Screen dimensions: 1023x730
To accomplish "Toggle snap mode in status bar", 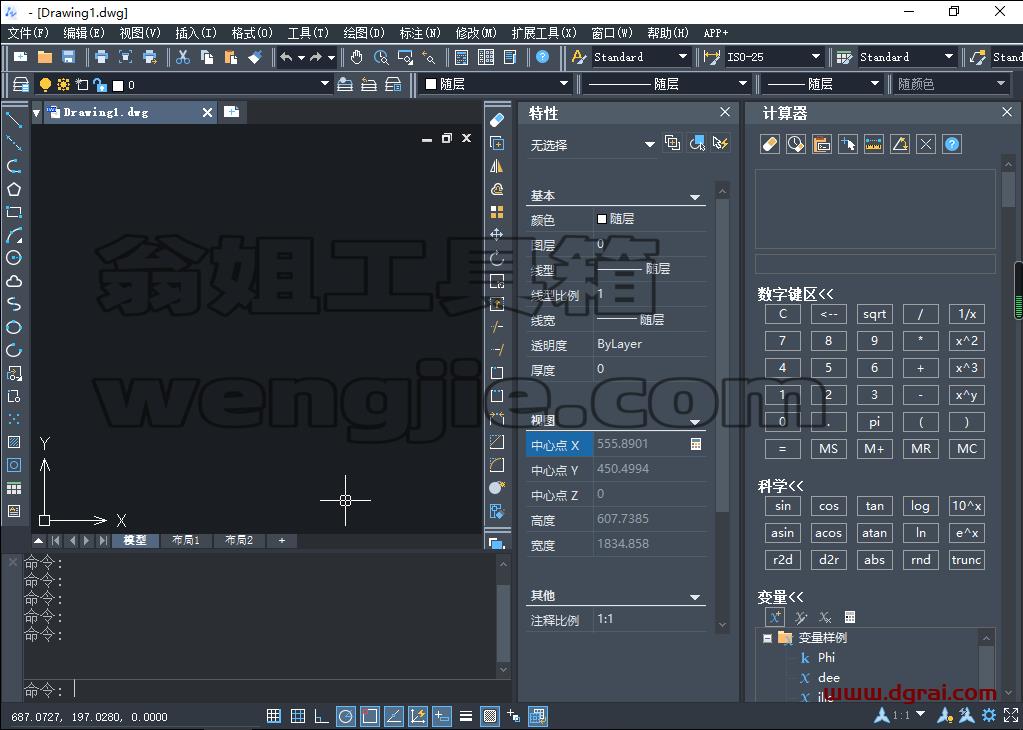I will (274, 716).
